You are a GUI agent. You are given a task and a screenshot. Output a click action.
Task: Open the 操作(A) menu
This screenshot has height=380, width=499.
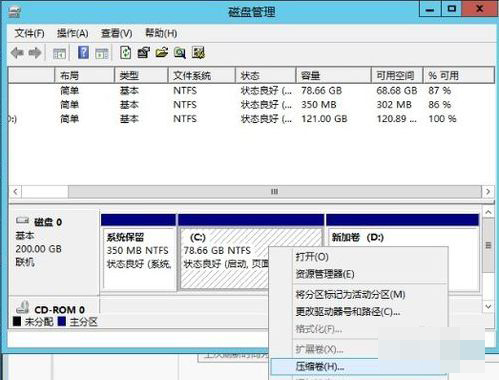72,33
